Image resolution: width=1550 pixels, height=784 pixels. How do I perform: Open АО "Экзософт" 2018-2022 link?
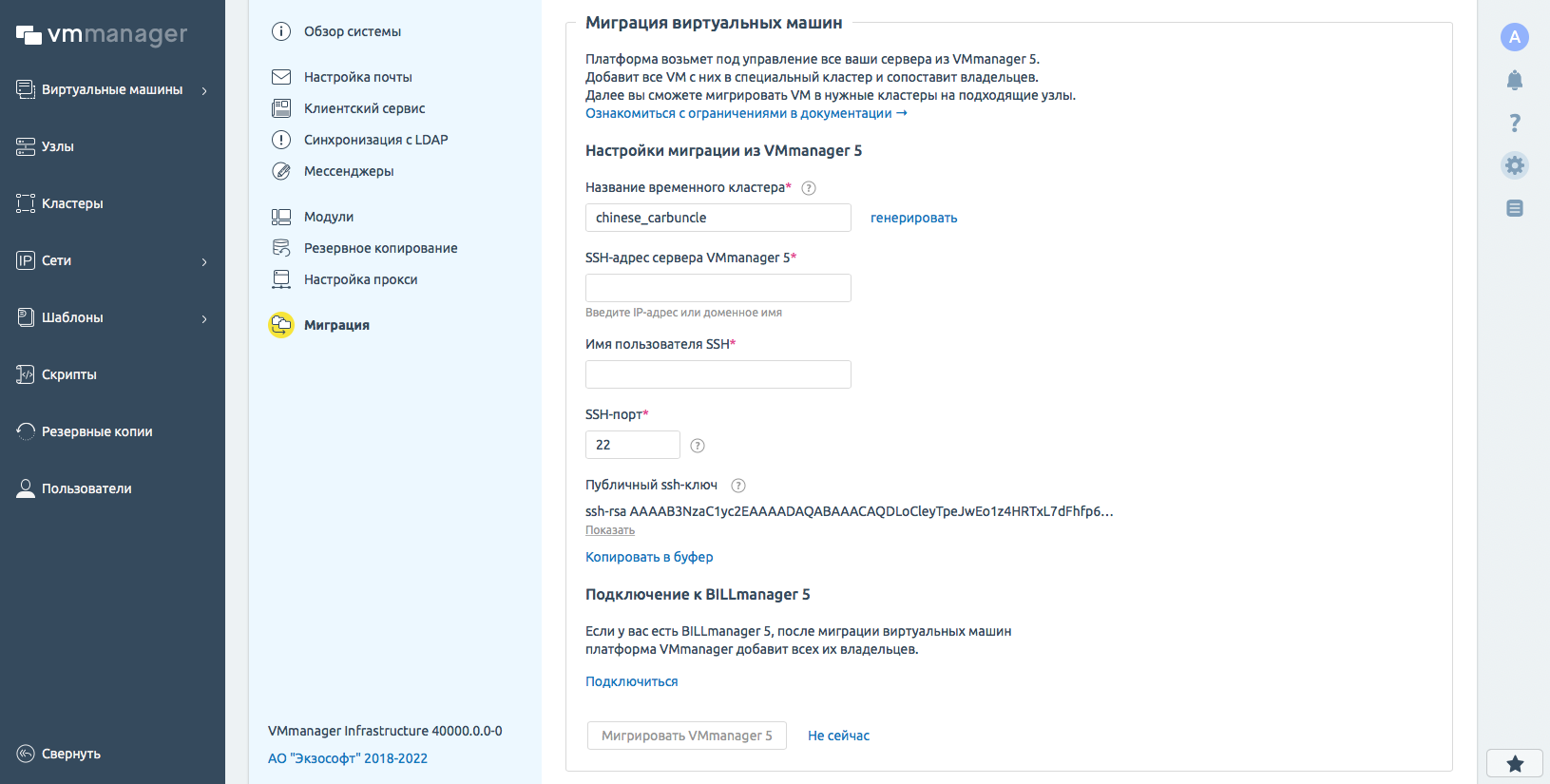coord(348,758)
